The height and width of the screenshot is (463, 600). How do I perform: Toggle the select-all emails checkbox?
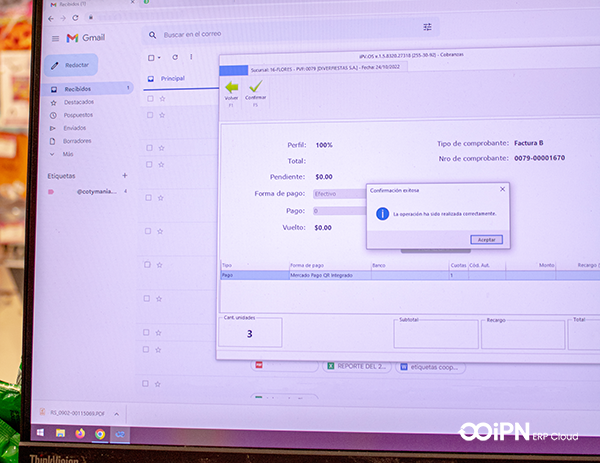151,58
